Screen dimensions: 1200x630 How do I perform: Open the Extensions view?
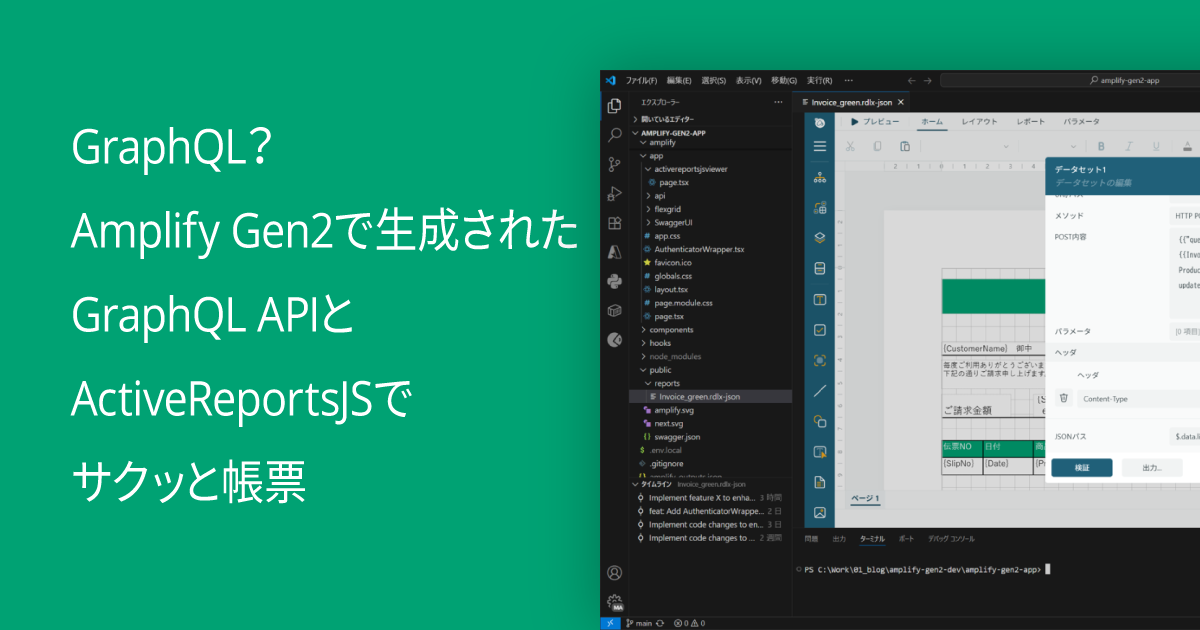click(x=615, y=223)
